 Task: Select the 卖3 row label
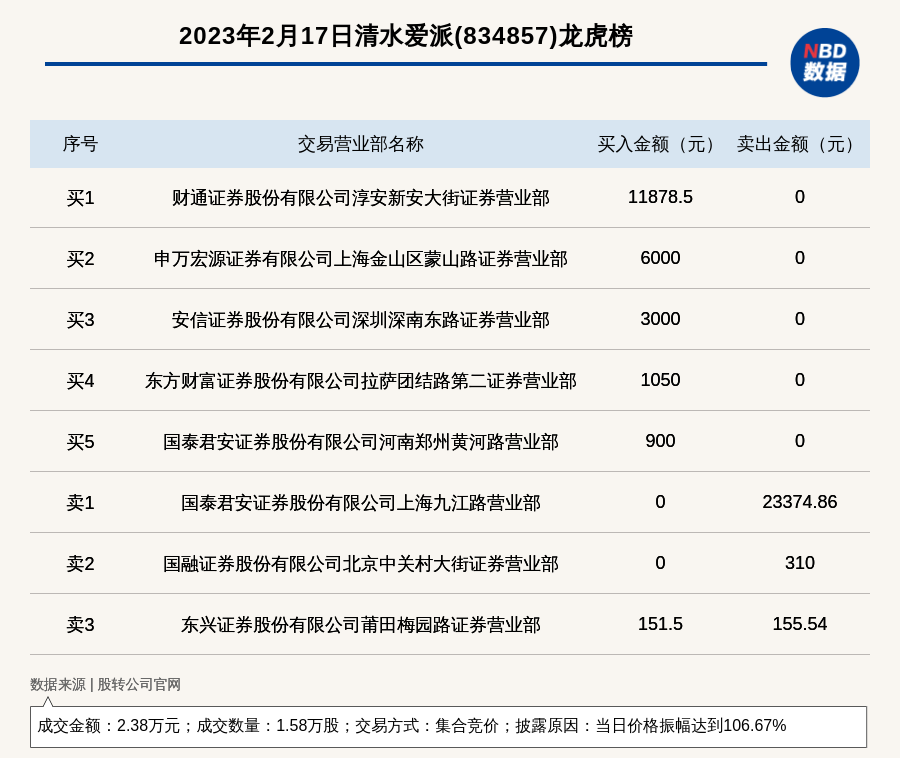click(80, 625)
